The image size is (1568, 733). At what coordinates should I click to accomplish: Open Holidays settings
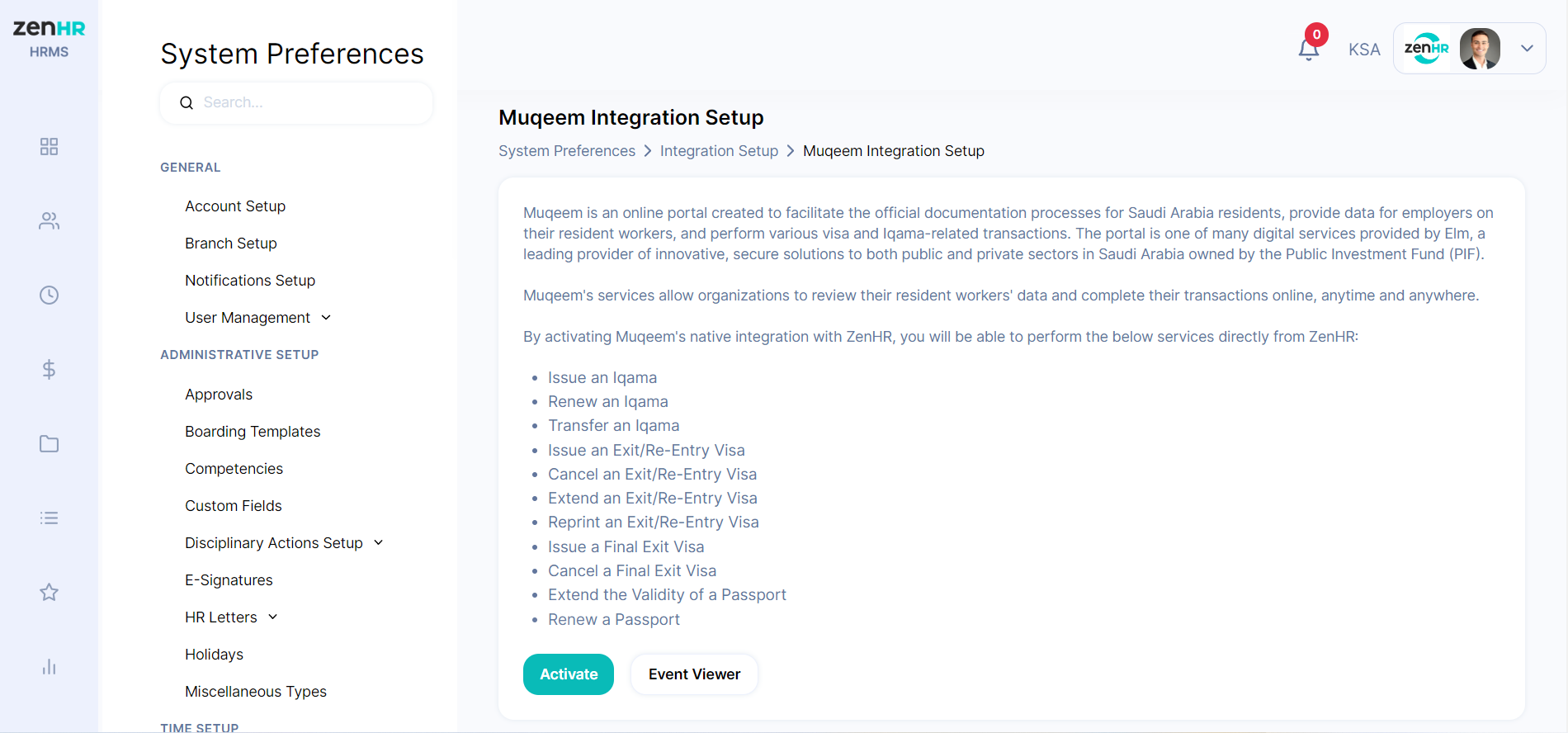pos(214,655)
